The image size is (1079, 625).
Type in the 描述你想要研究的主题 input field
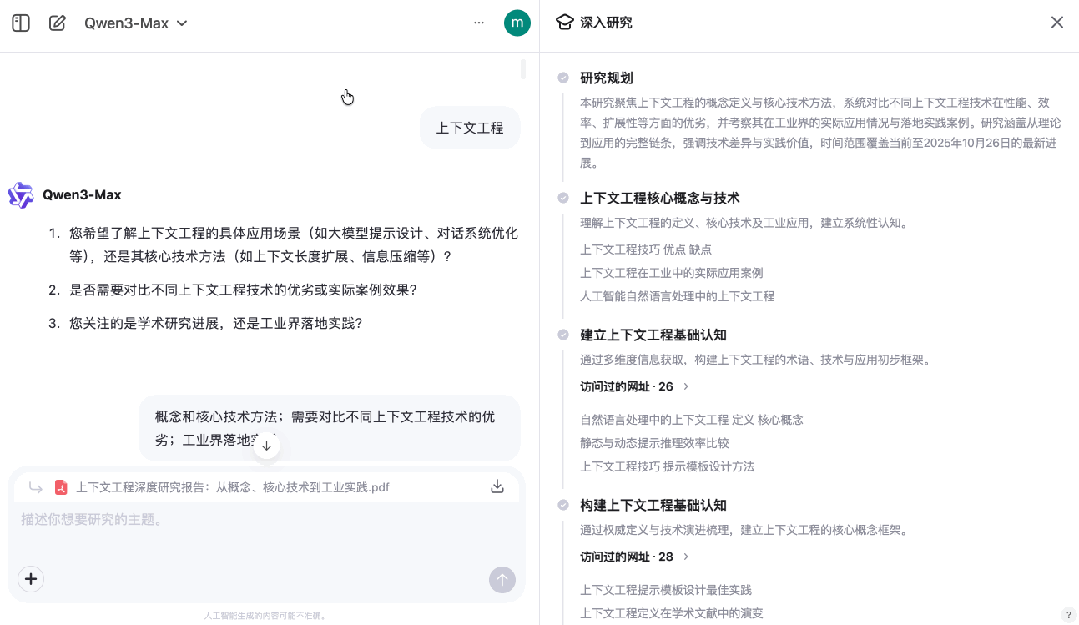click(260, 520)
